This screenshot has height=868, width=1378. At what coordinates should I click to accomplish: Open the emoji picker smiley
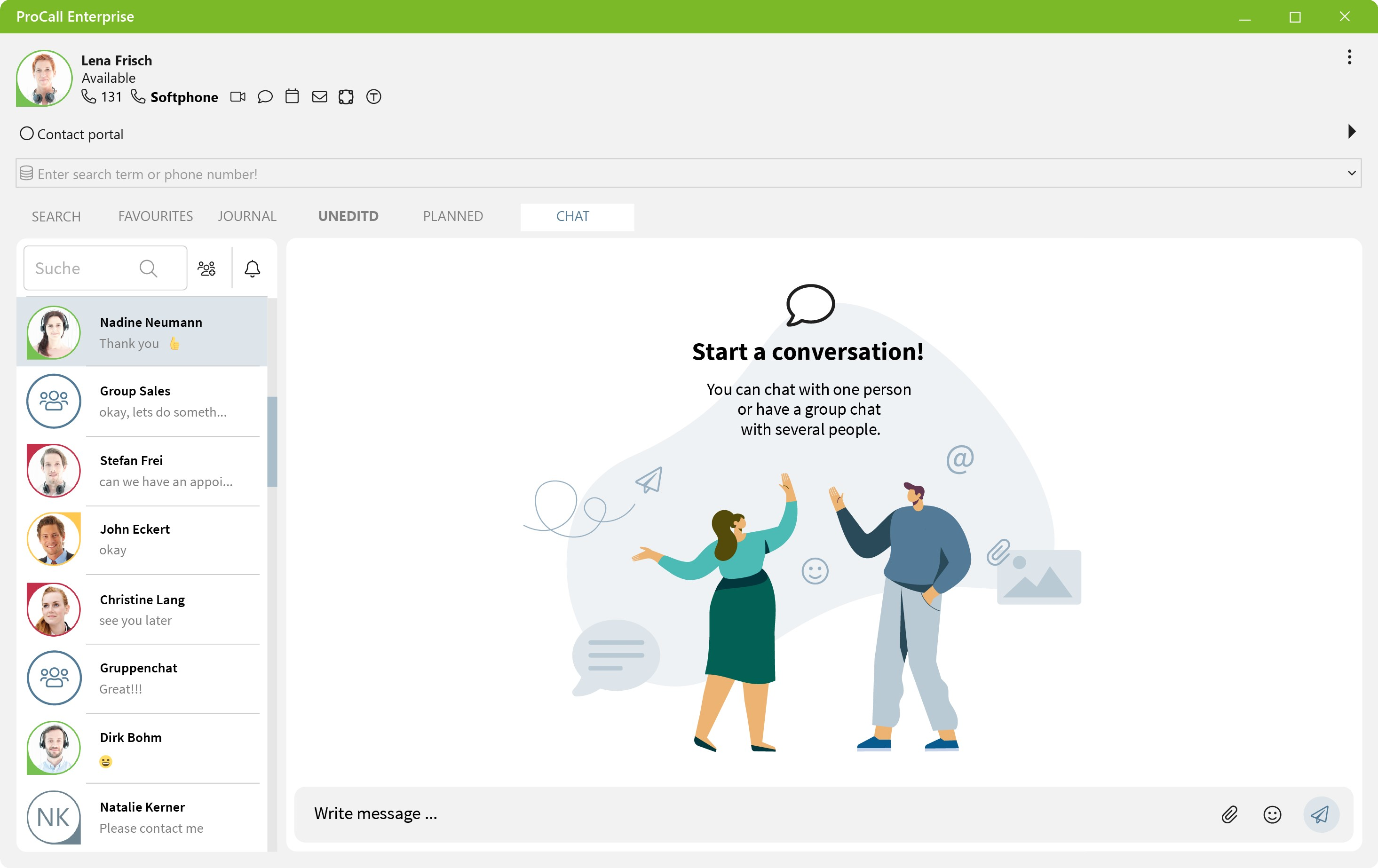pyautogui.click(x=1272, y=813)
